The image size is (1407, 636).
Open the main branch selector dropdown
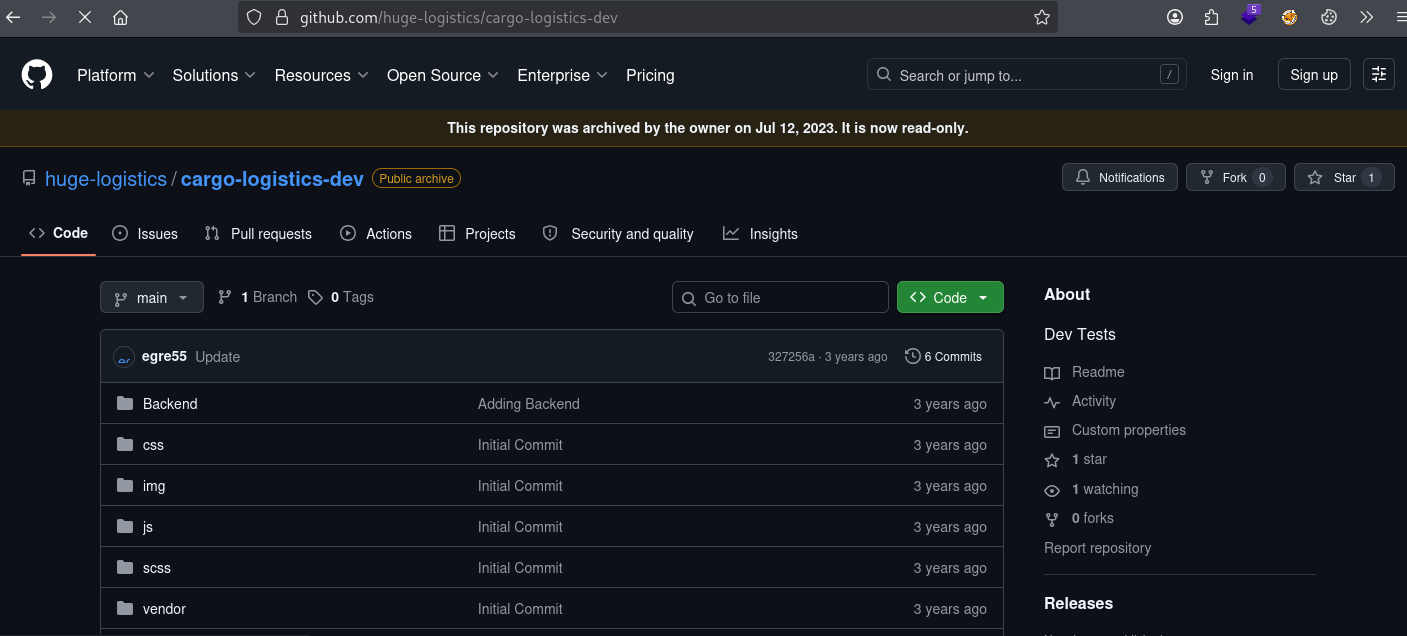click(152, 297)
